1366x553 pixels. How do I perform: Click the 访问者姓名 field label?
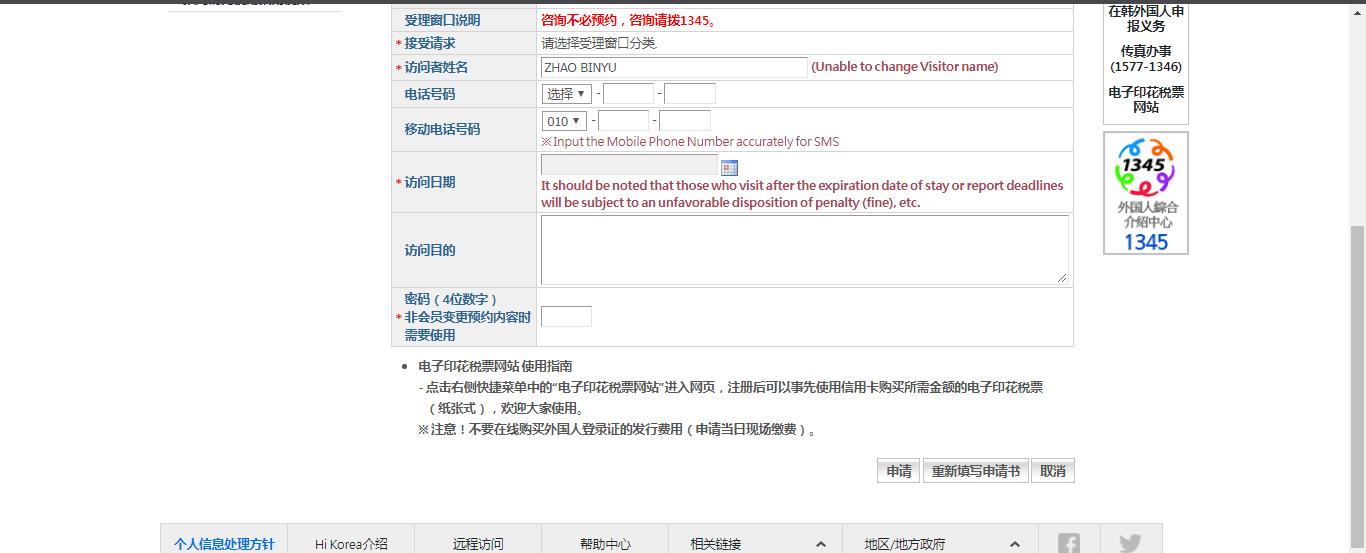(436, 68)
